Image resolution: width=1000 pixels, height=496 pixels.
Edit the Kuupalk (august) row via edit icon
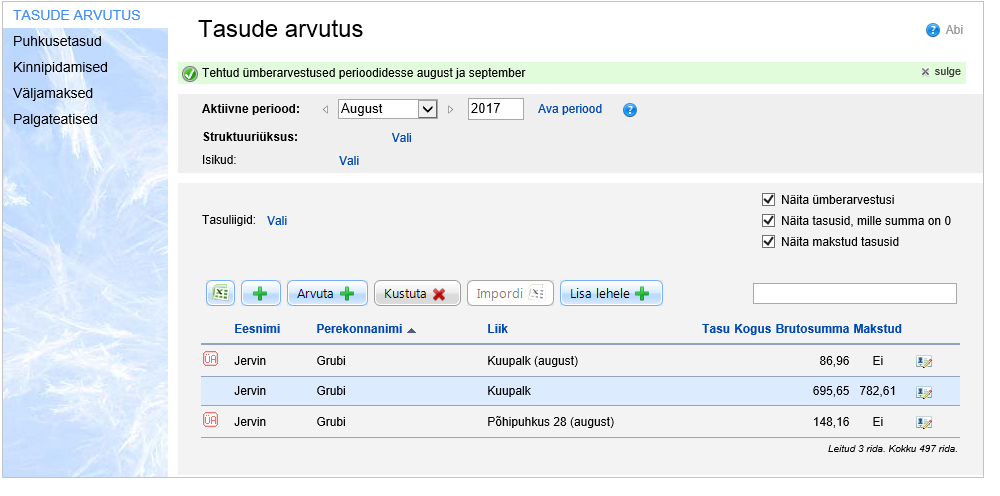924,362
